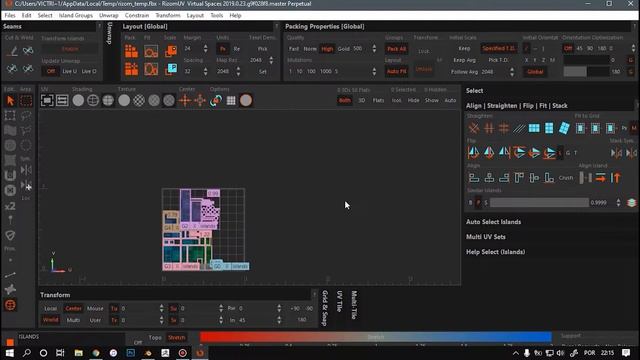Toggle Stretch display mode
Viewport: 640px width, 360px height.
177,338
